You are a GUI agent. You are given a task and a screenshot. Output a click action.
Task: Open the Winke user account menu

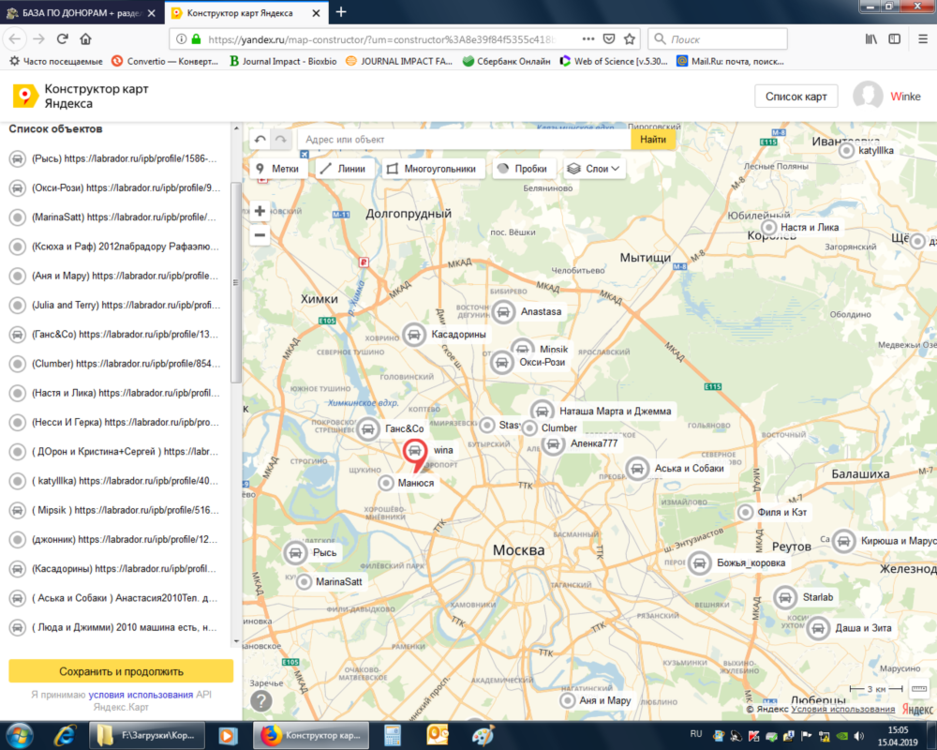(x=887, y=96)
